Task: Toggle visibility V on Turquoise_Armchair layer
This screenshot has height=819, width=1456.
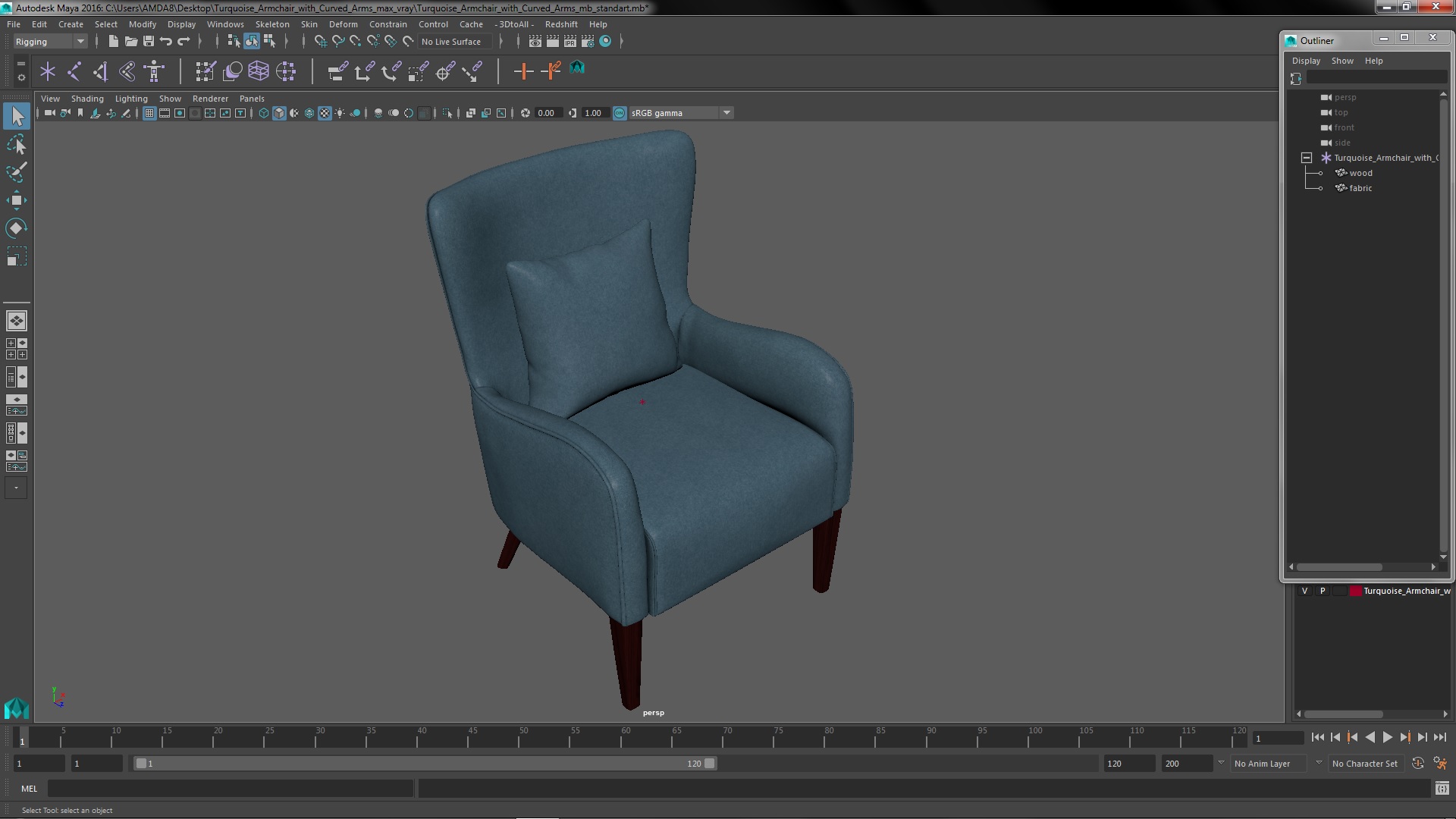Action: pyautogui.click(x=1304, y=591)
